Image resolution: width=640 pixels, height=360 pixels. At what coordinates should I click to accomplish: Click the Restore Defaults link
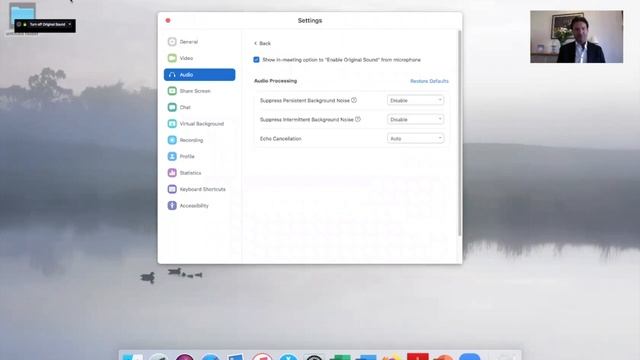point(429,81)
